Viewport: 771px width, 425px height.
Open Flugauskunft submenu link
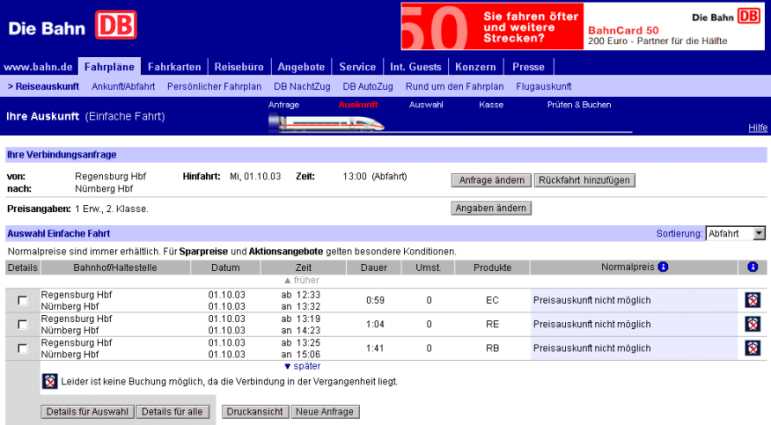[x=543, y=87]
